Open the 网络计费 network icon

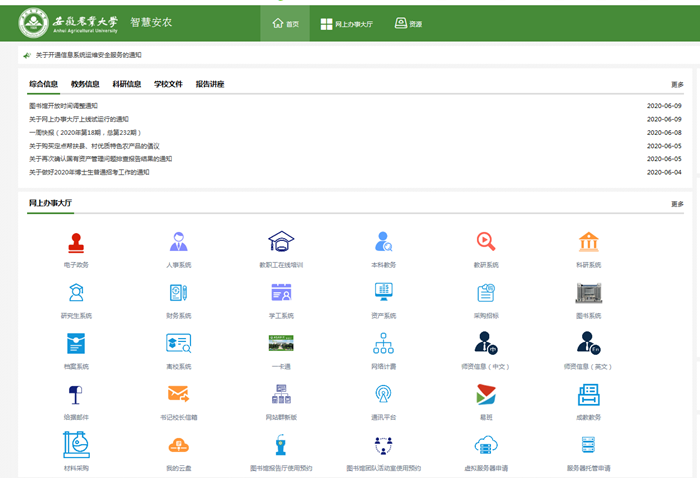383,344
